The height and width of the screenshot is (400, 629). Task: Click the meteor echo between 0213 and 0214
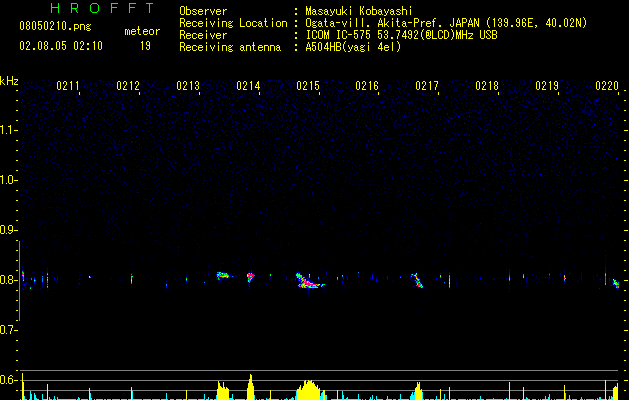[222, 276]
